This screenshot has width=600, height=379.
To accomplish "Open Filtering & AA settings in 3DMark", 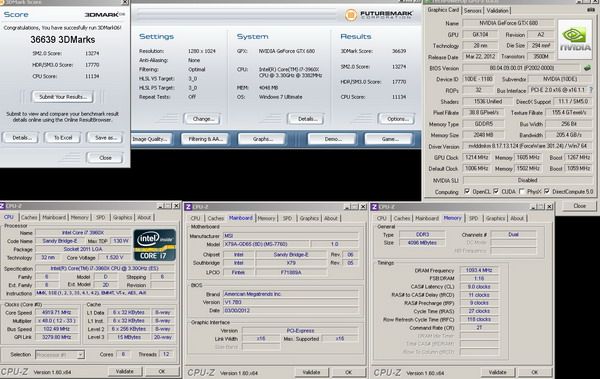I will point(205,139).
